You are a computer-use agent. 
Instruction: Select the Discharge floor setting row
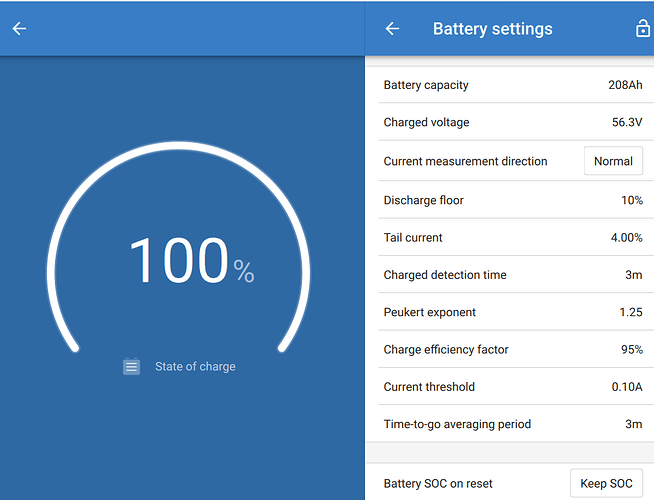point(512,200)
